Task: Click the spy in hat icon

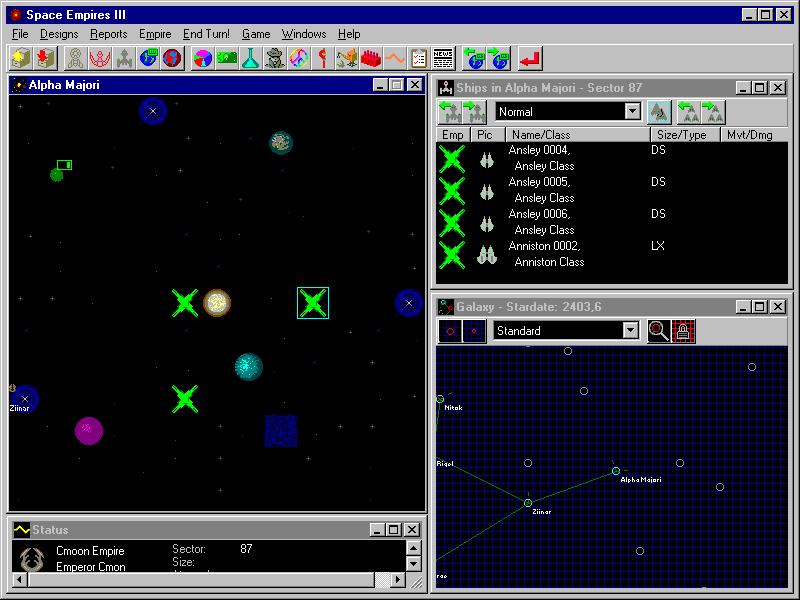Action: pyautogui.click(x=274, y=59)
